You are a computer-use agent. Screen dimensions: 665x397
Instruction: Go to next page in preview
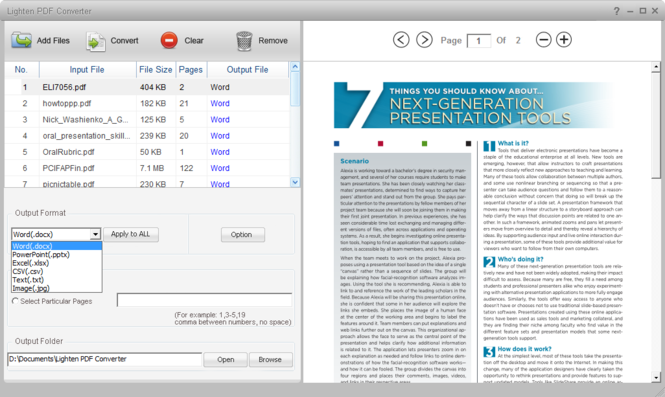[424, 40]
